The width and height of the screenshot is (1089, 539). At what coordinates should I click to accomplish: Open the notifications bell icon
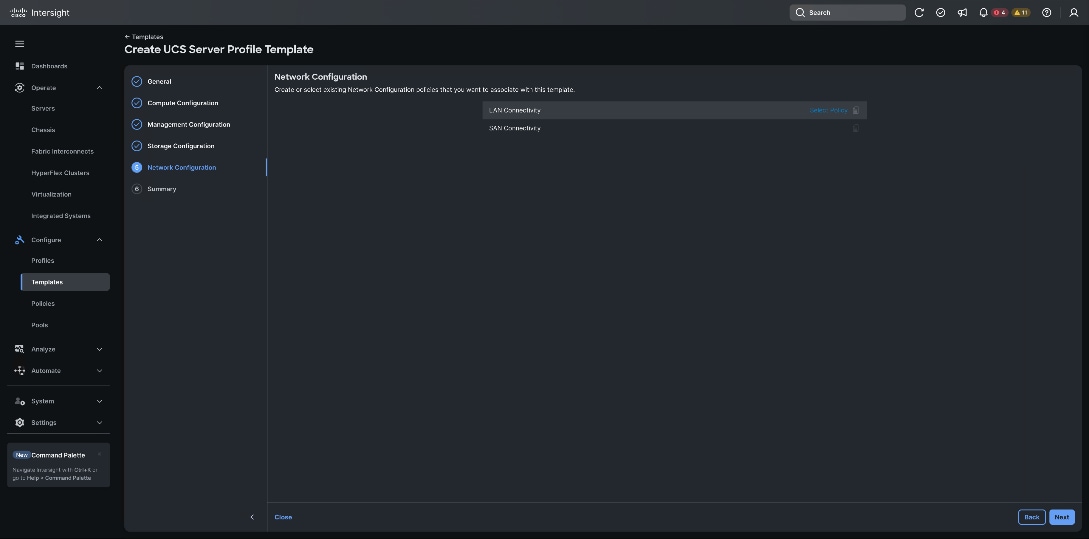point(983,13)
